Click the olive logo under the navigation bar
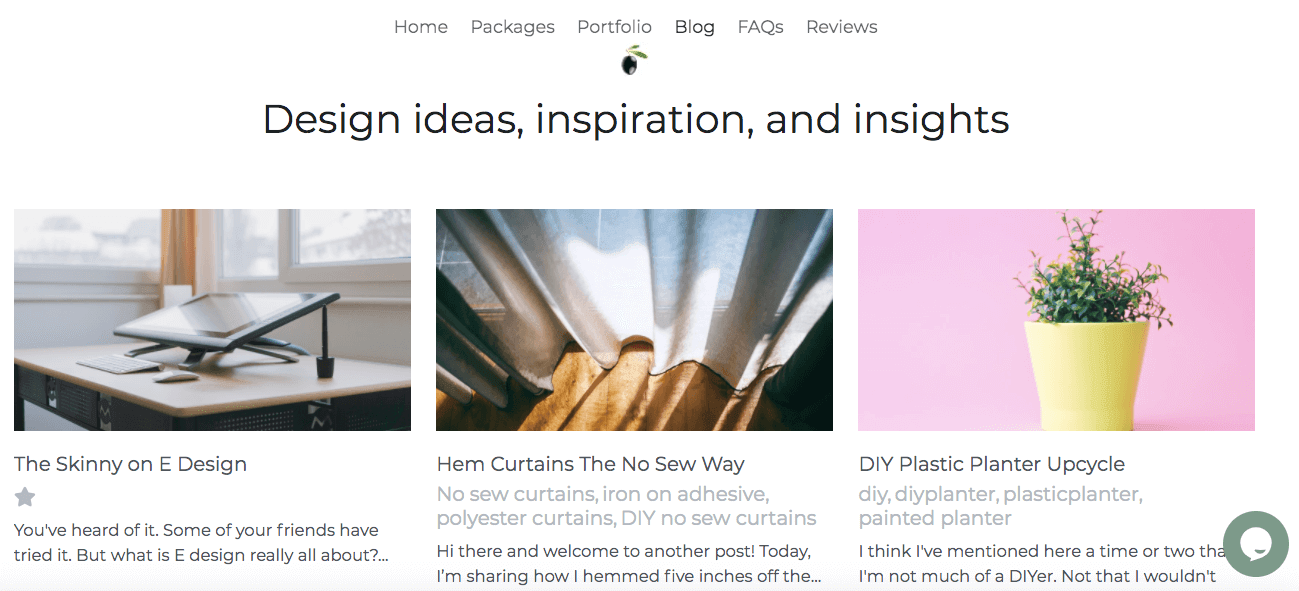1299x591 pixels. [x=632, y=57]
